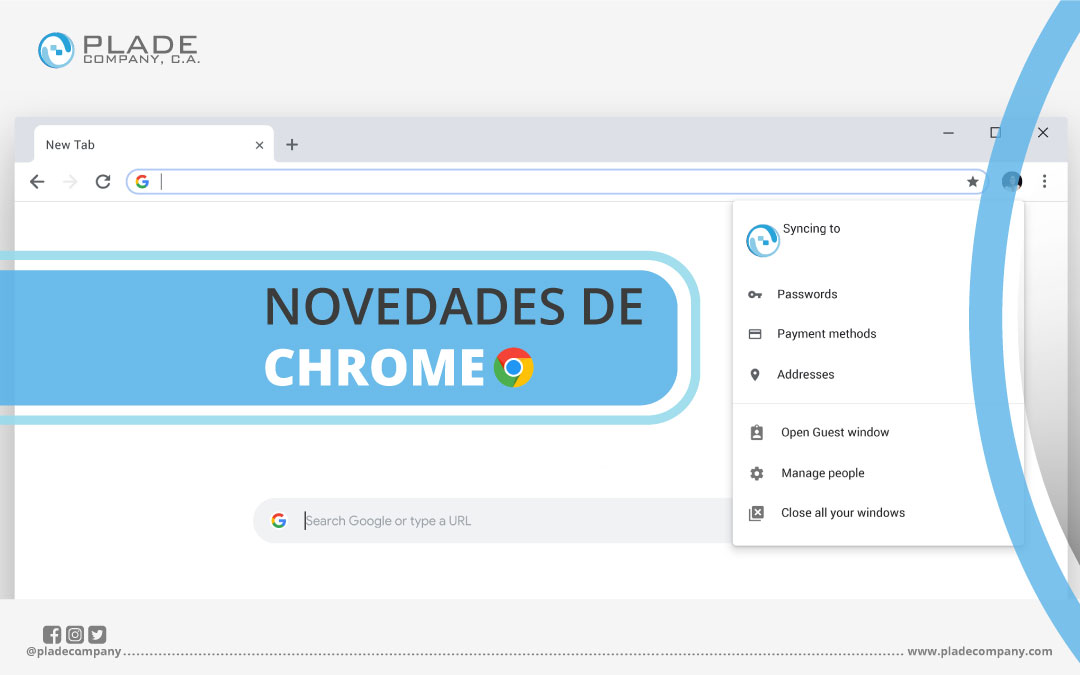
Task: Click the Syncing to text
Action: (x=811, y=229)
